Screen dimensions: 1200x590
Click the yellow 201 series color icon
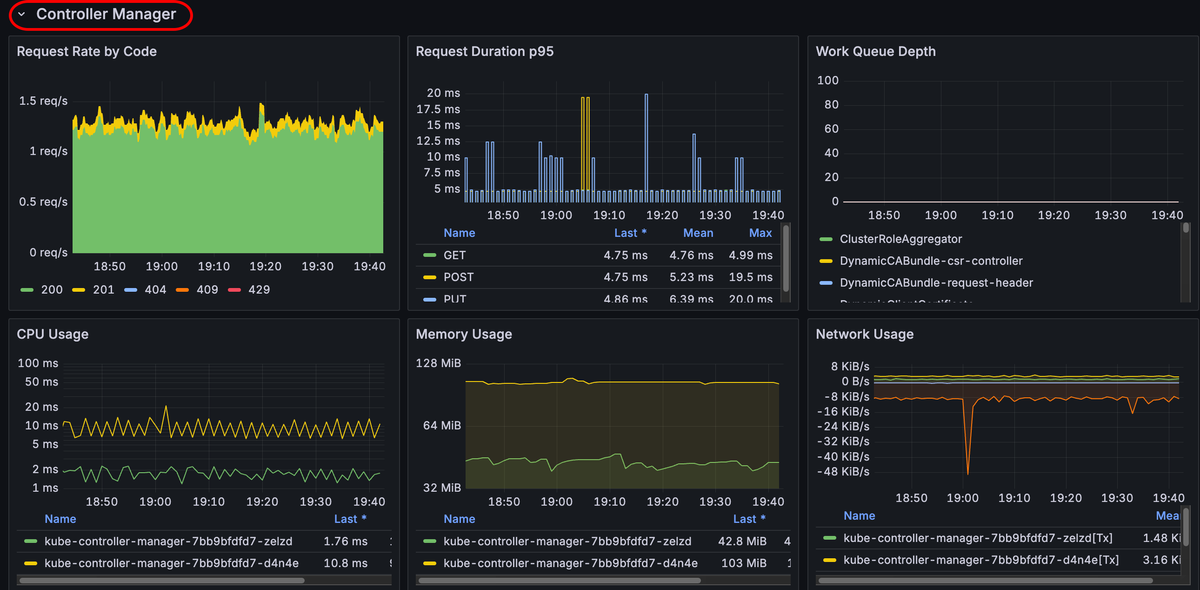click(x=79, y=290)
